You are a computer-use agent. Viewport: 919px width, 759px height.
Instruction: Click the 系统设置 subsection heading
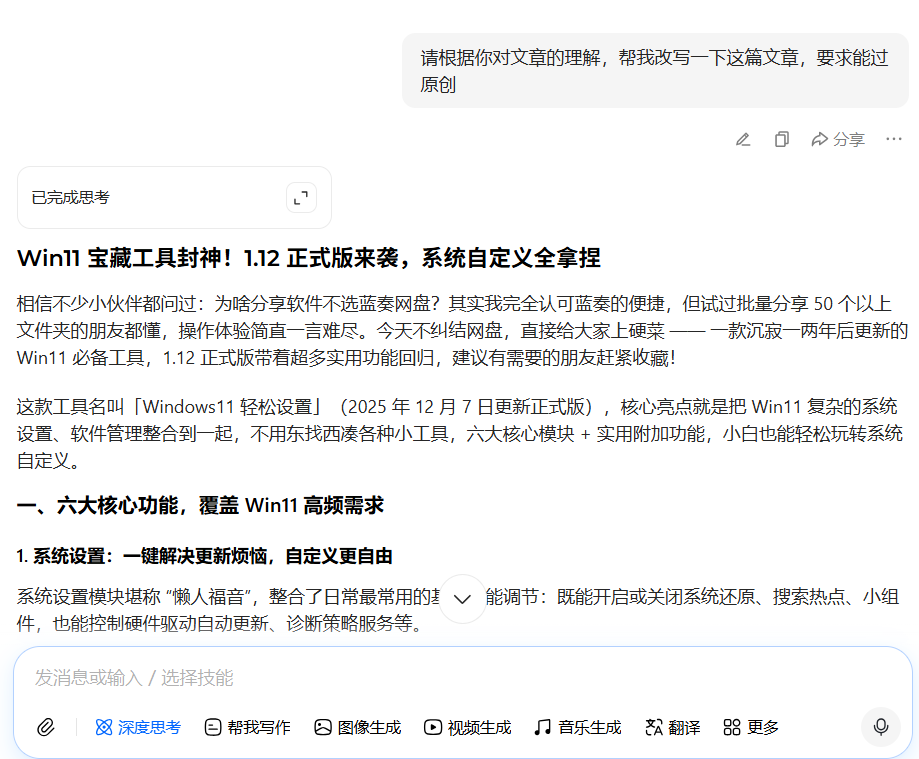[204, 556]
